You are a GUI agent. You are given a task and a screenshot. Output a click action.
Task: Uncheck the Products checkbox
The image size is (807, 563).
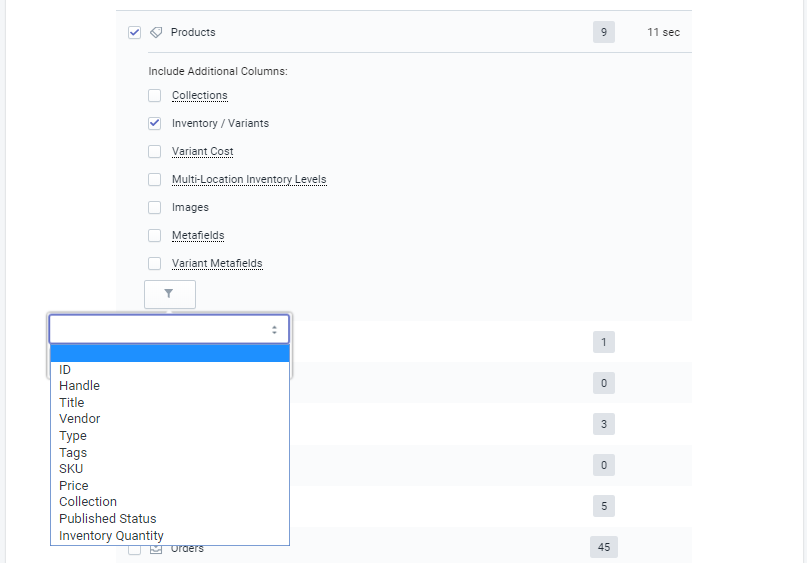134,32
